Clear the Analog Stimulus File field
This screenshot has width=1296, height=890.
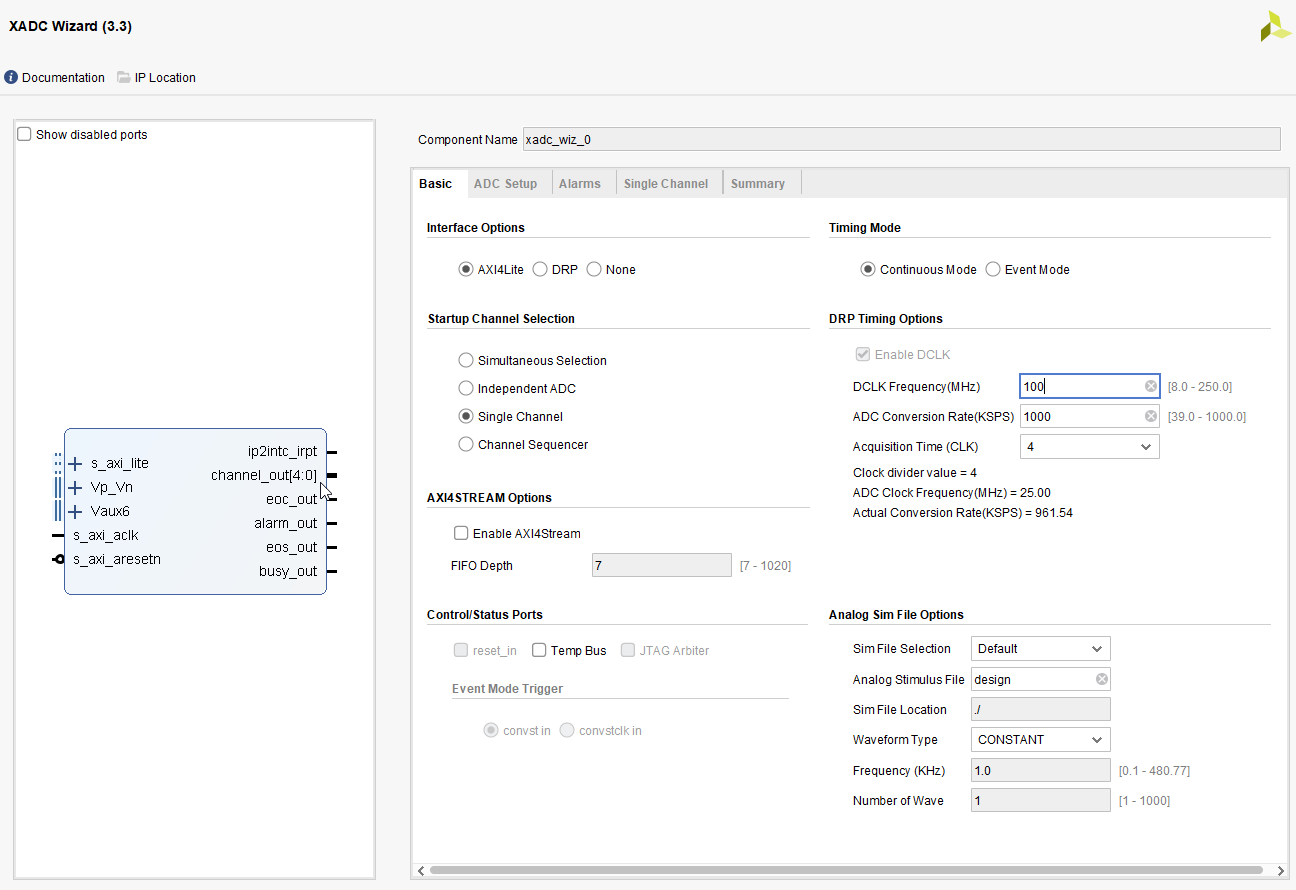pyautogui.click(x=1102, y=679)
